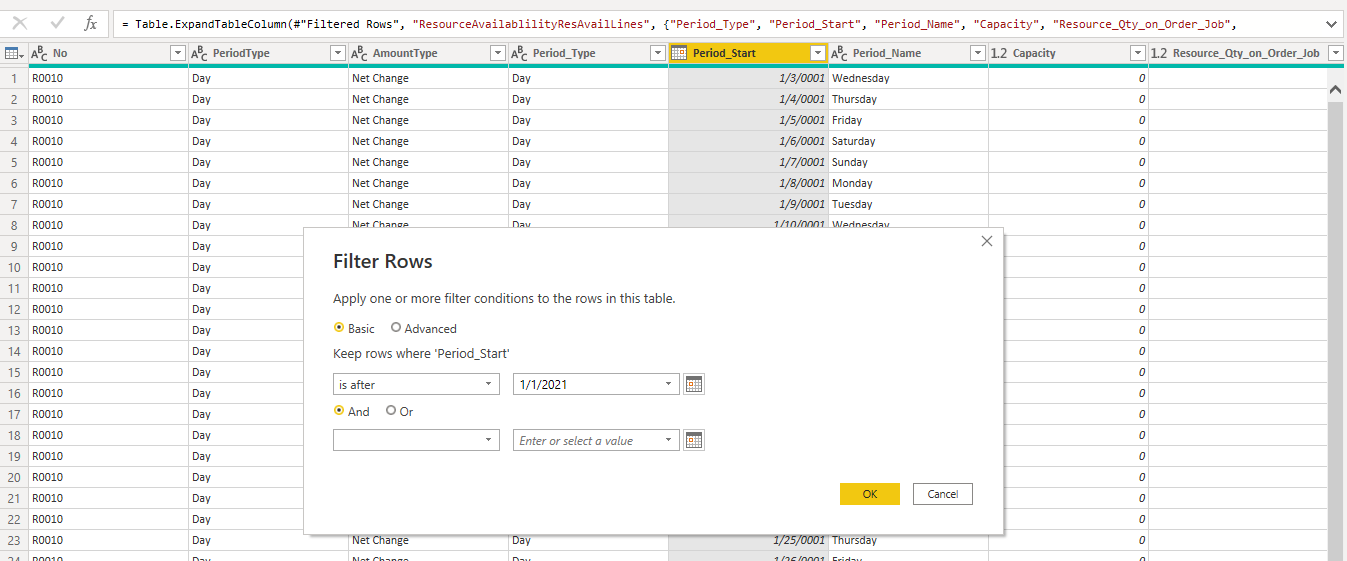Click the date type icon of Period_Start column

point(680,53)
